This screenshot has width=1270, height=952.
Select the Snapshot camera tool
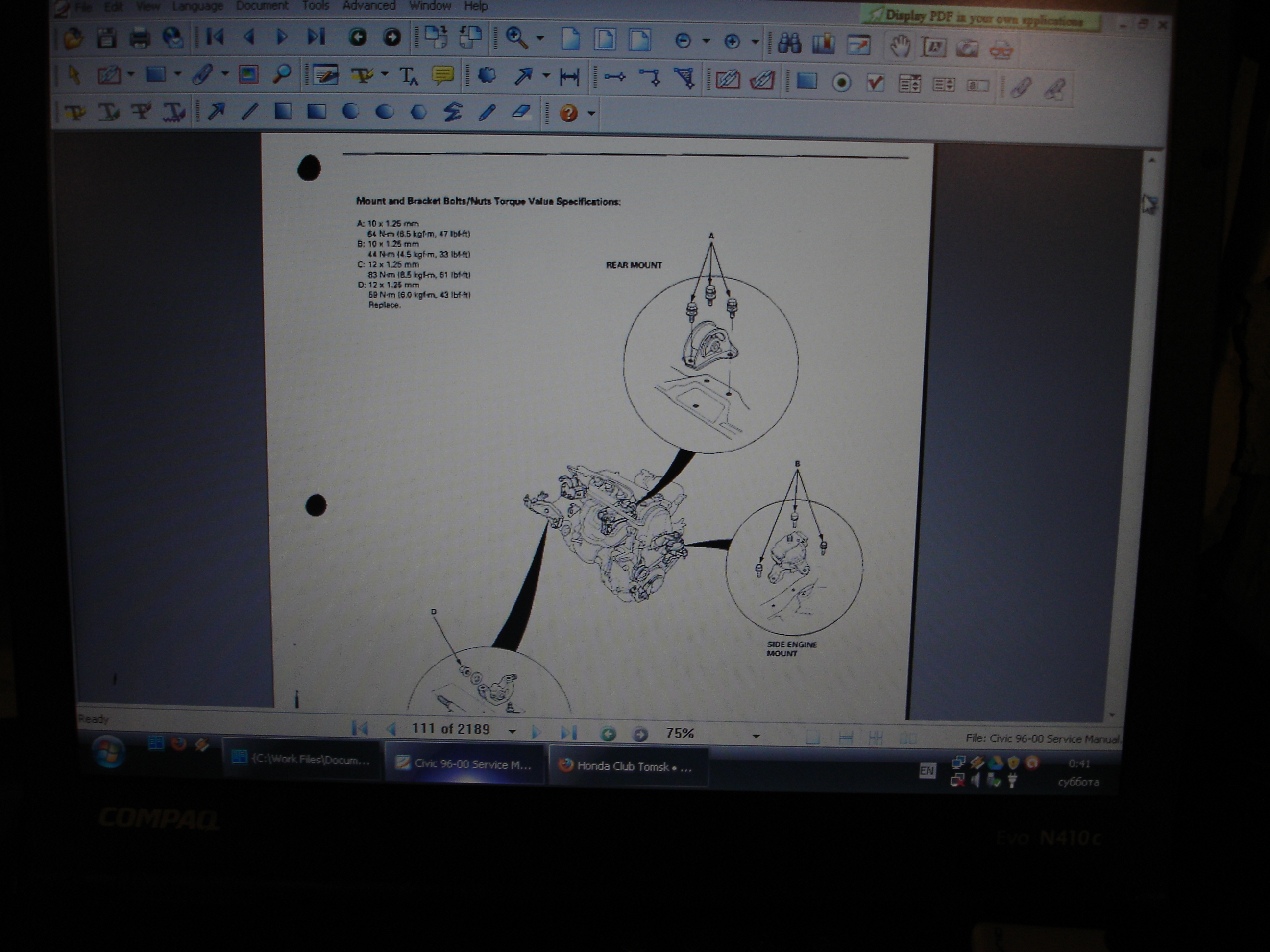(x=967, y=48)
